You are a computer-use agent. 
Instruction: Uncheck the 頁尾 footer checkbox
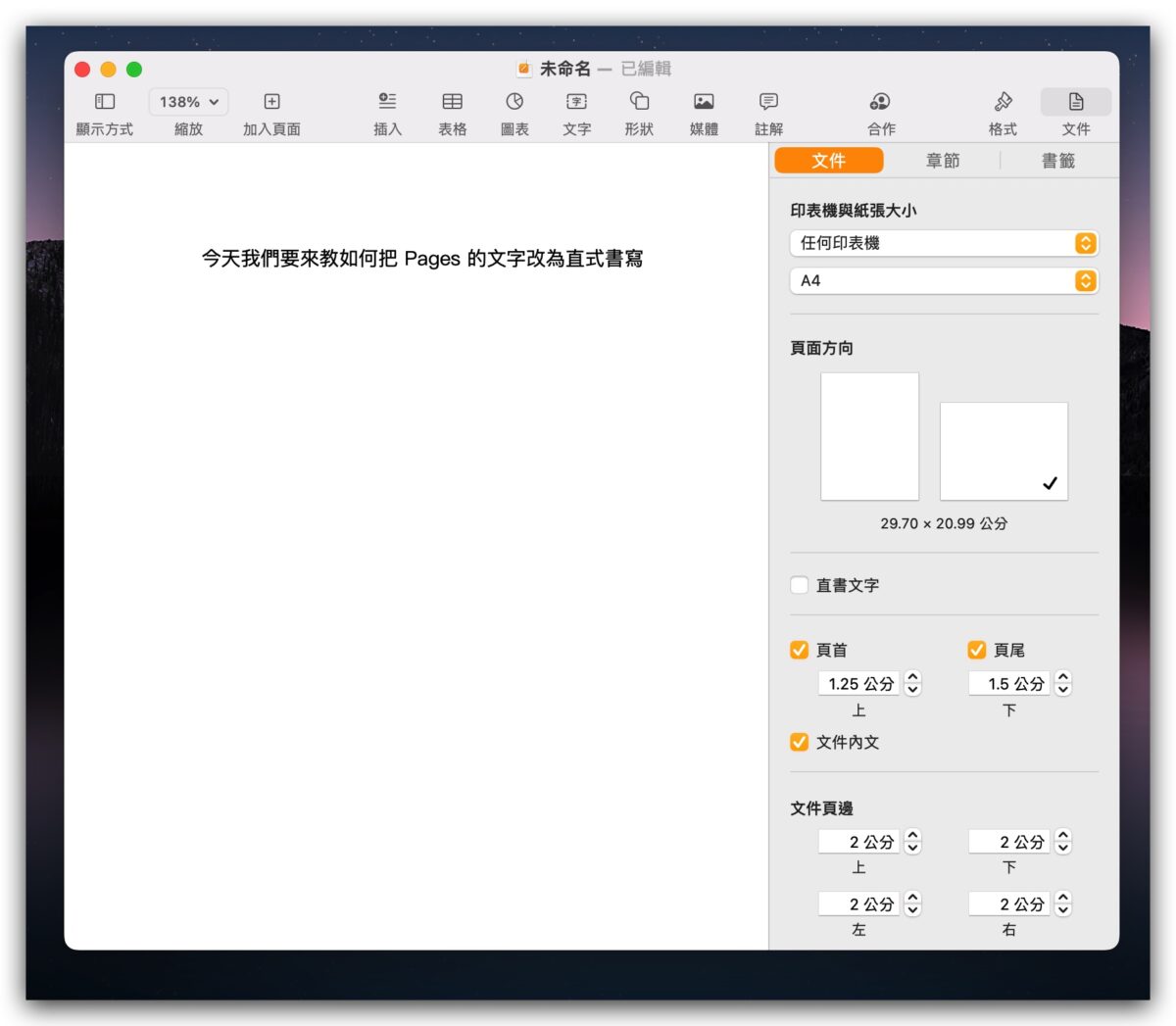click(x=976, y=650)
